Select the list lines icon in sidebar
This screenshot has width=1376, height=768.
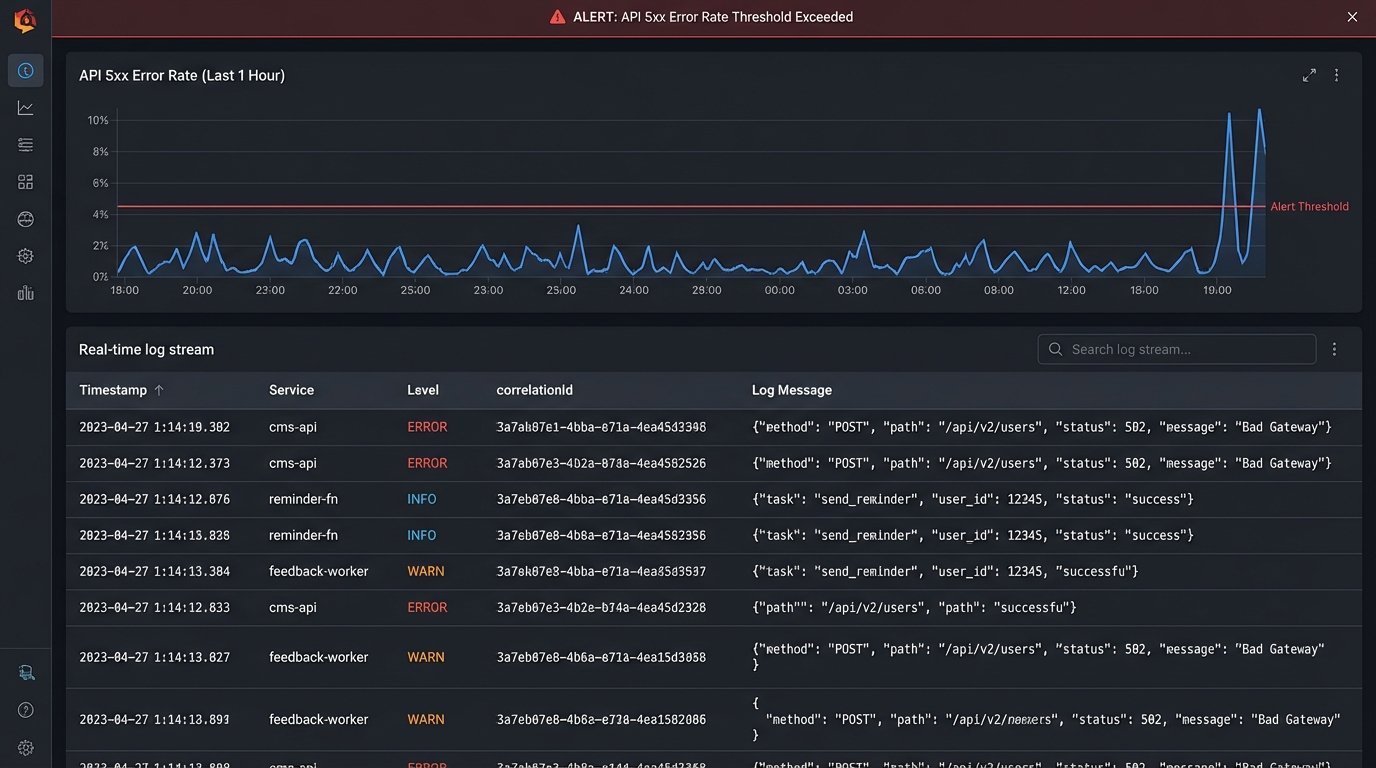26,145
